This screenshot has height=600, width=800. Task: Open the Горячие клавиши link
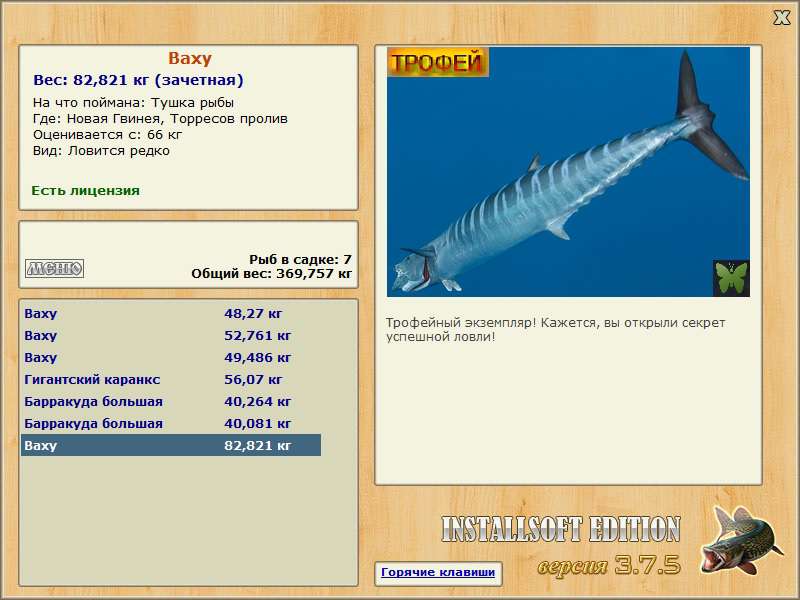(x=438, y=572)
